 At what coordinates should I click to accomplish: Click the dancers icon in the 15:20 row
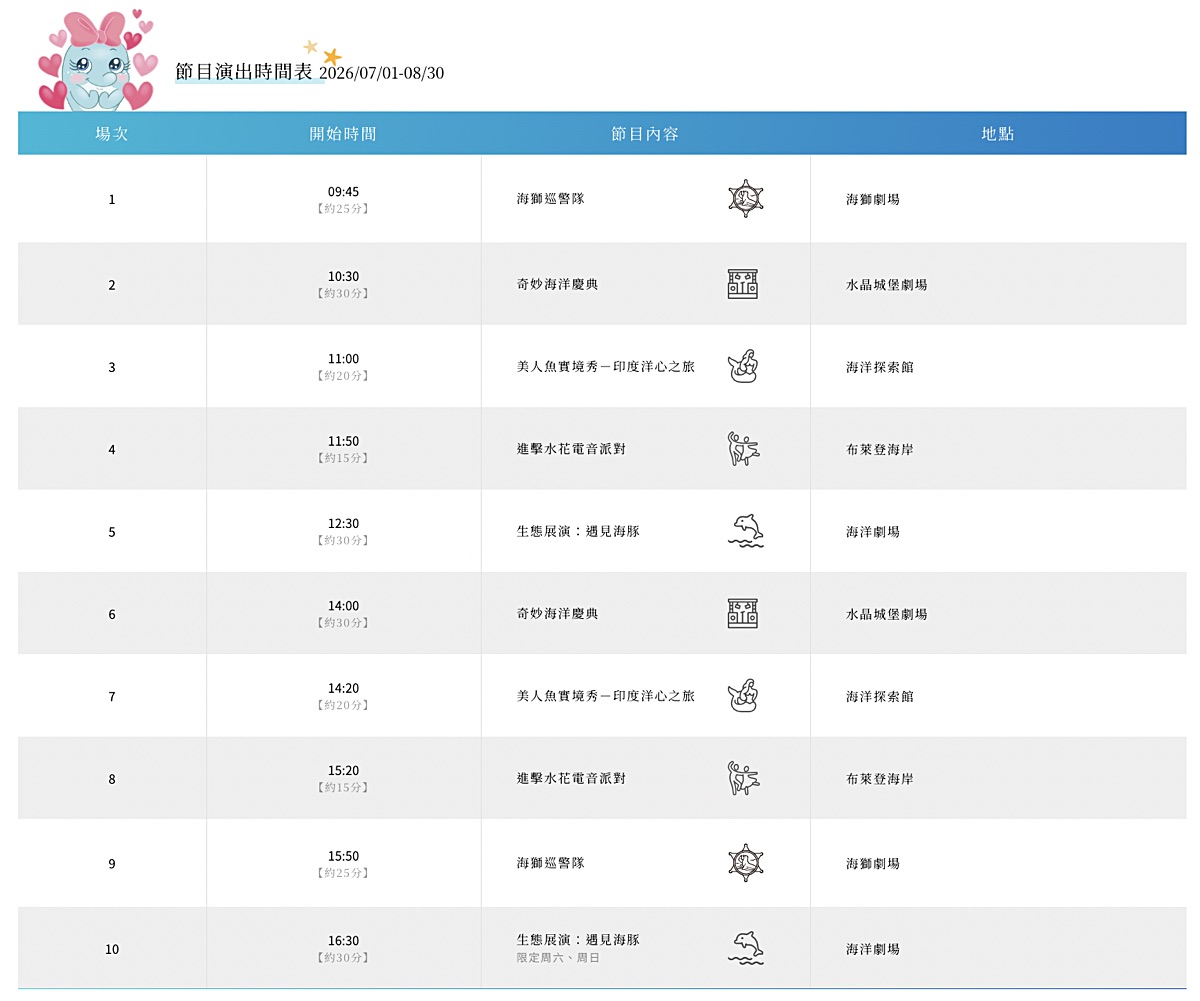coord(743,778)
